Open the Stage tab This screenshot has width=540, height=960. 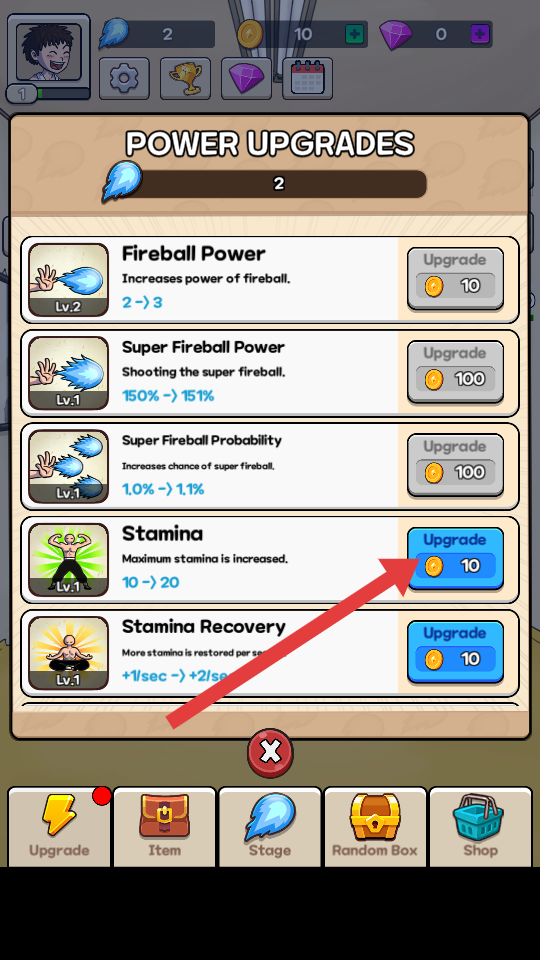270,827
